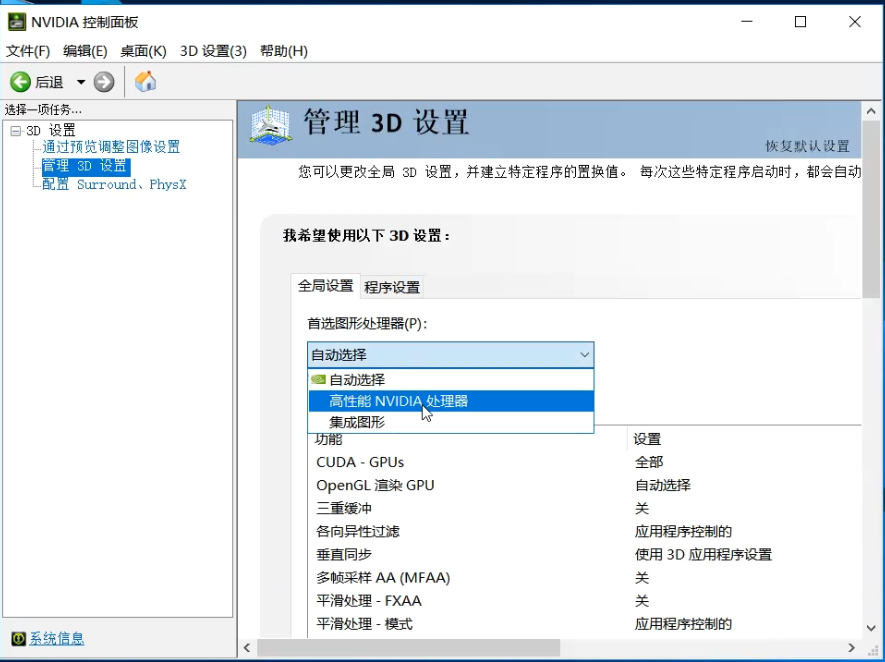Close the NVIDIA control panel window

(855, 22)
